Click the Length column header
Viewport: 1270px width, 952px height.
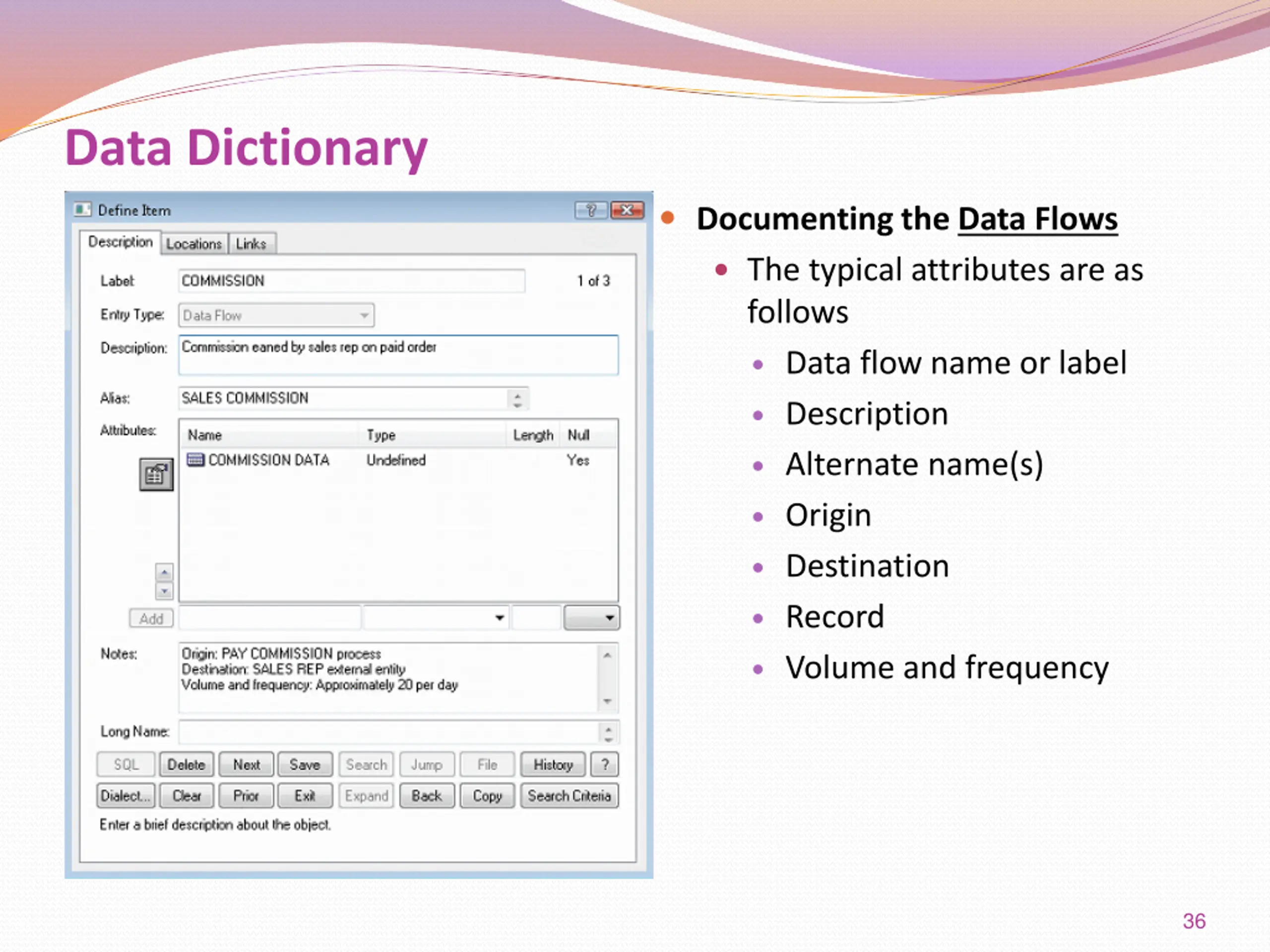click(x=533, y=435)
